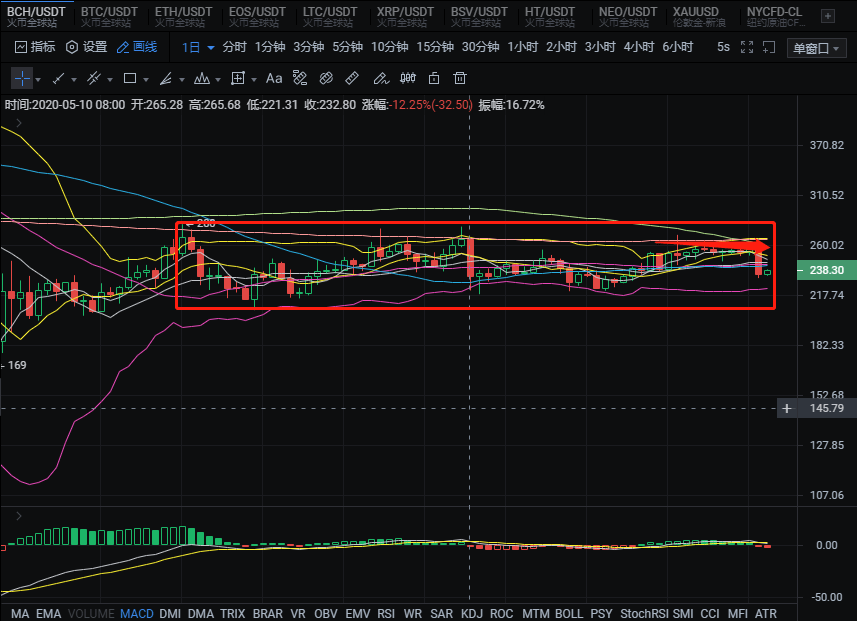Screen dimensions: 857x621
Task: Enable the BOLL indicator
Action: [x=568, y=612]
